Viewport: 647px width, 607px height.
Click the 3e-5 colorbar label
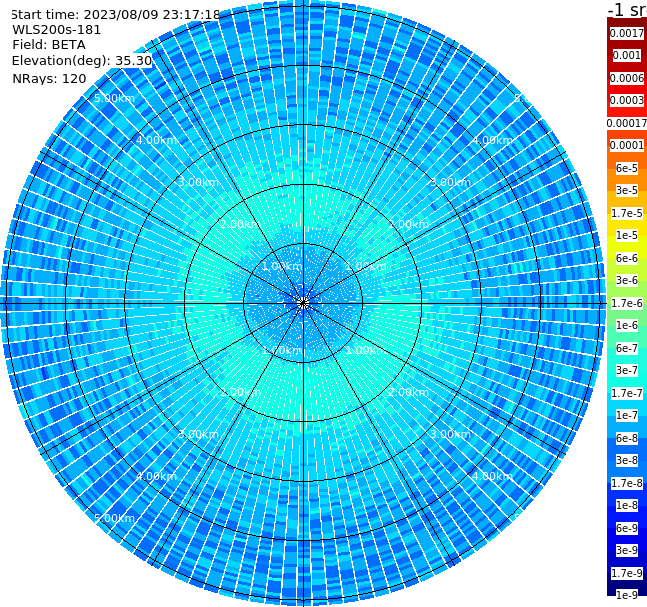click(627, 190)
